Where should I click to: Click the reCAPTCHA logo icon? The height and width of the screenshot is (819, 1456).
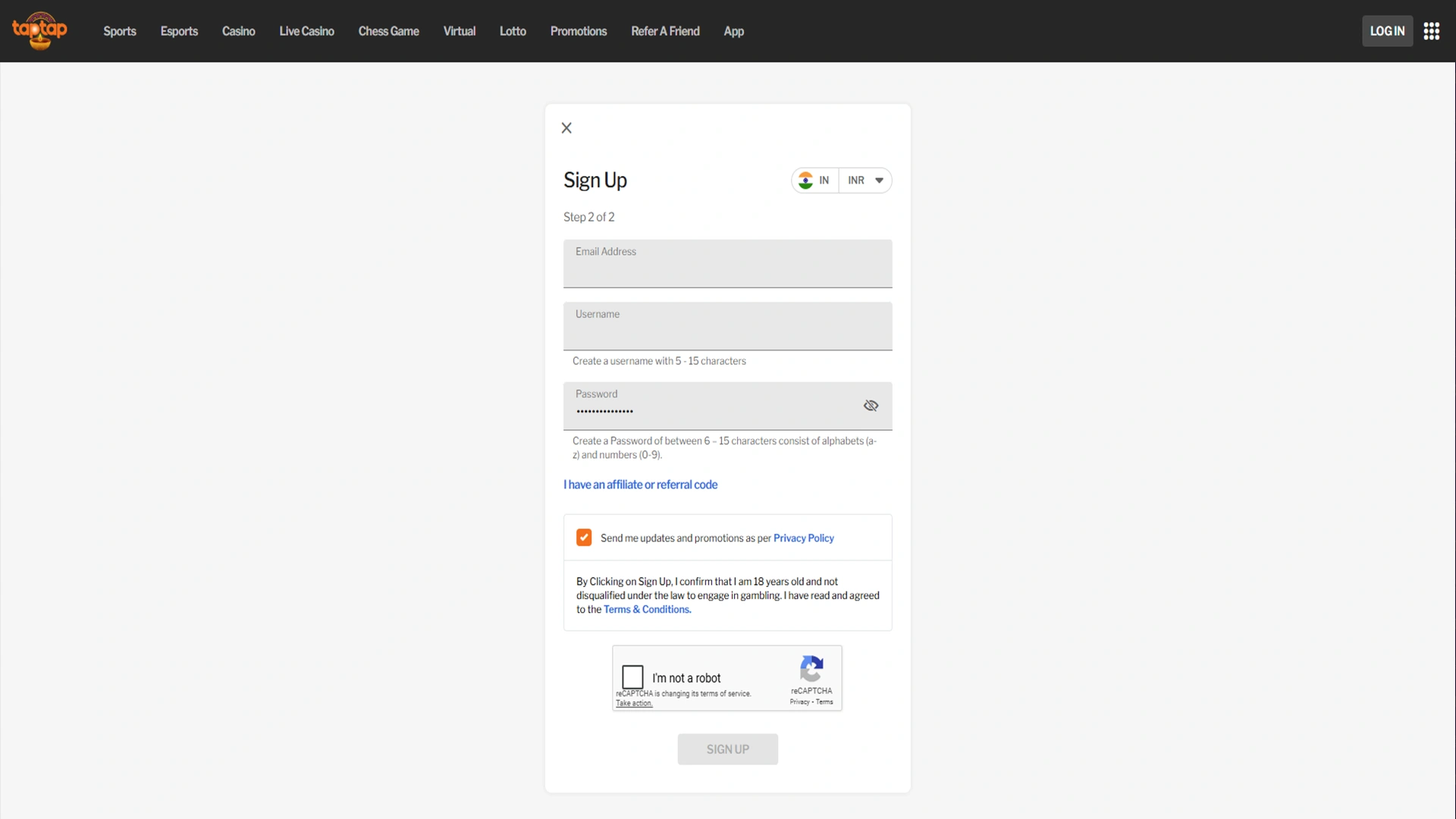point(811,669)
